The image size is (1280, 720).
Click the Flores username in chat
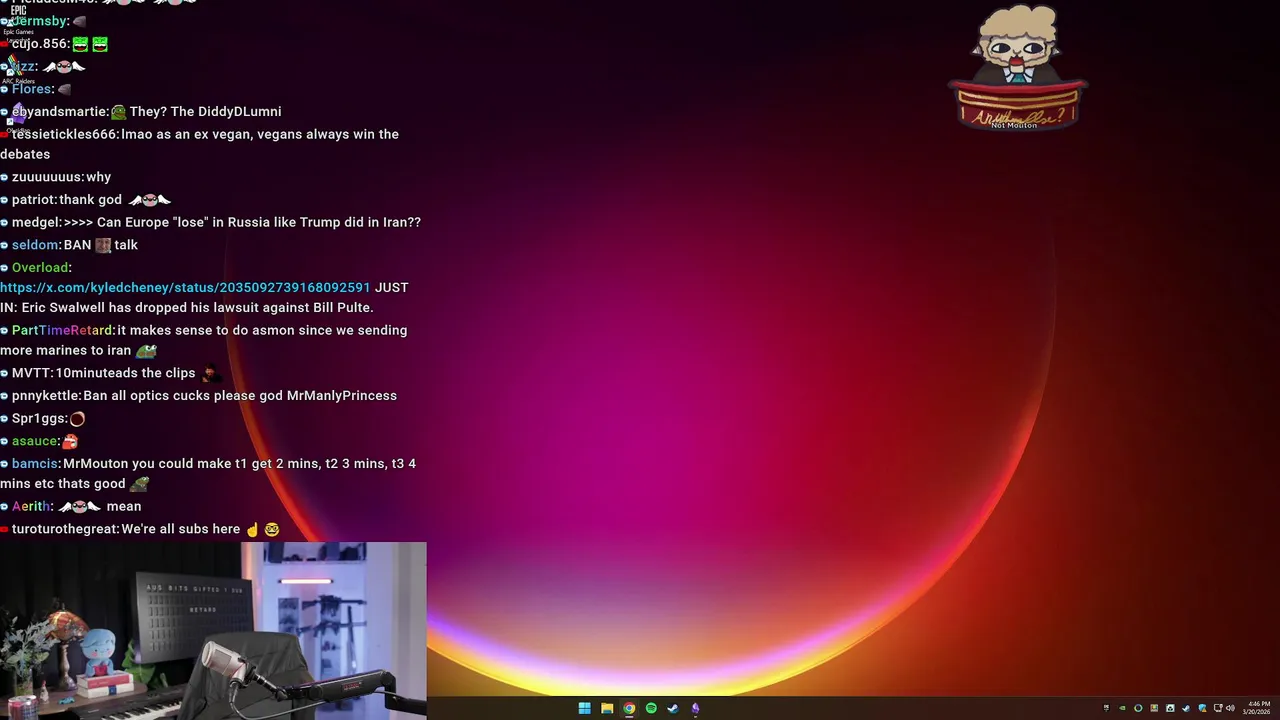pyautogui.click(x=31, y=89)
